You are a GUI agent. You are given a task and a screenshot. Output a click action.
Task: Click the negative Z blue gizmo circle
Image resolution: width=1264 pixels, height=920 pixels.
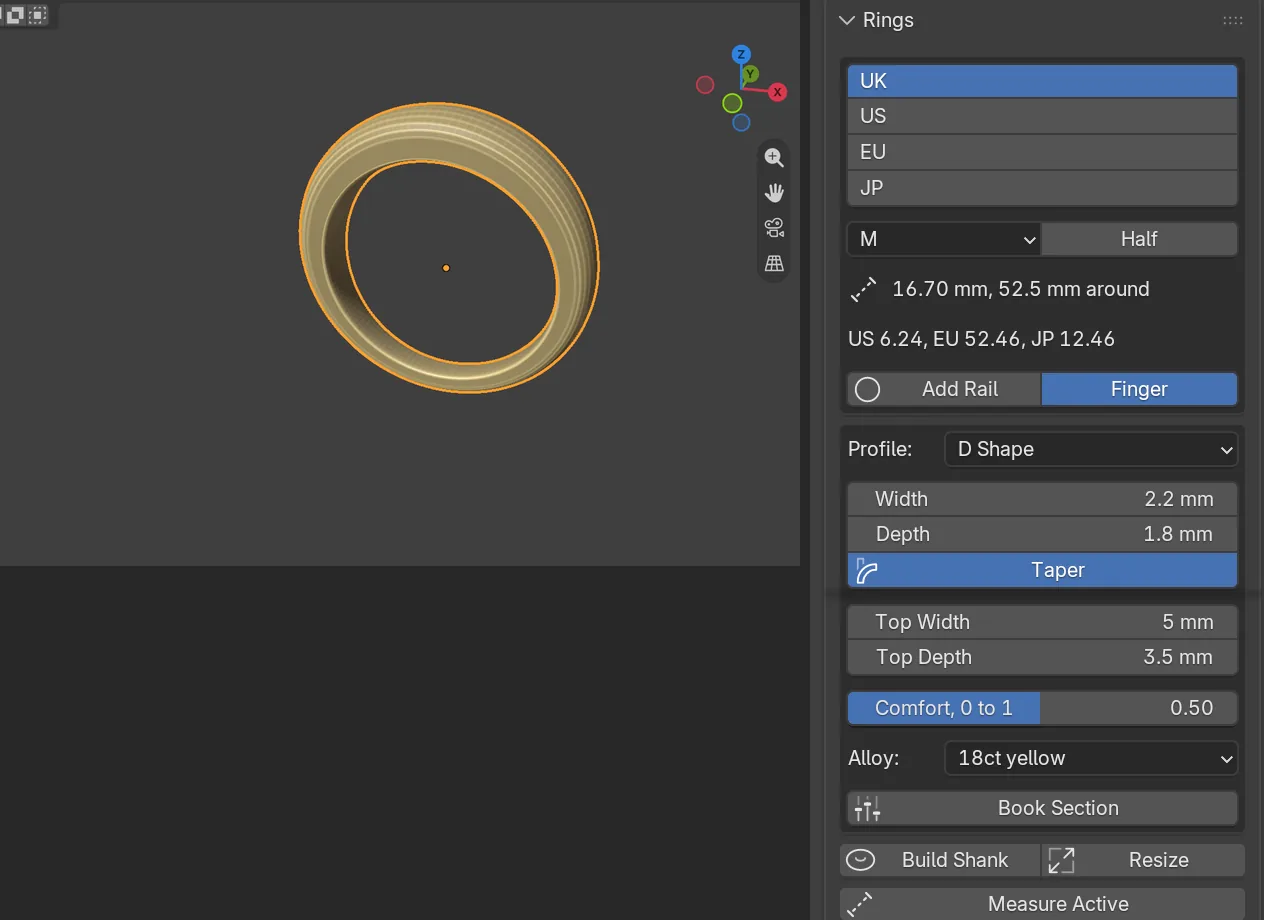click(x=741, y=122)
